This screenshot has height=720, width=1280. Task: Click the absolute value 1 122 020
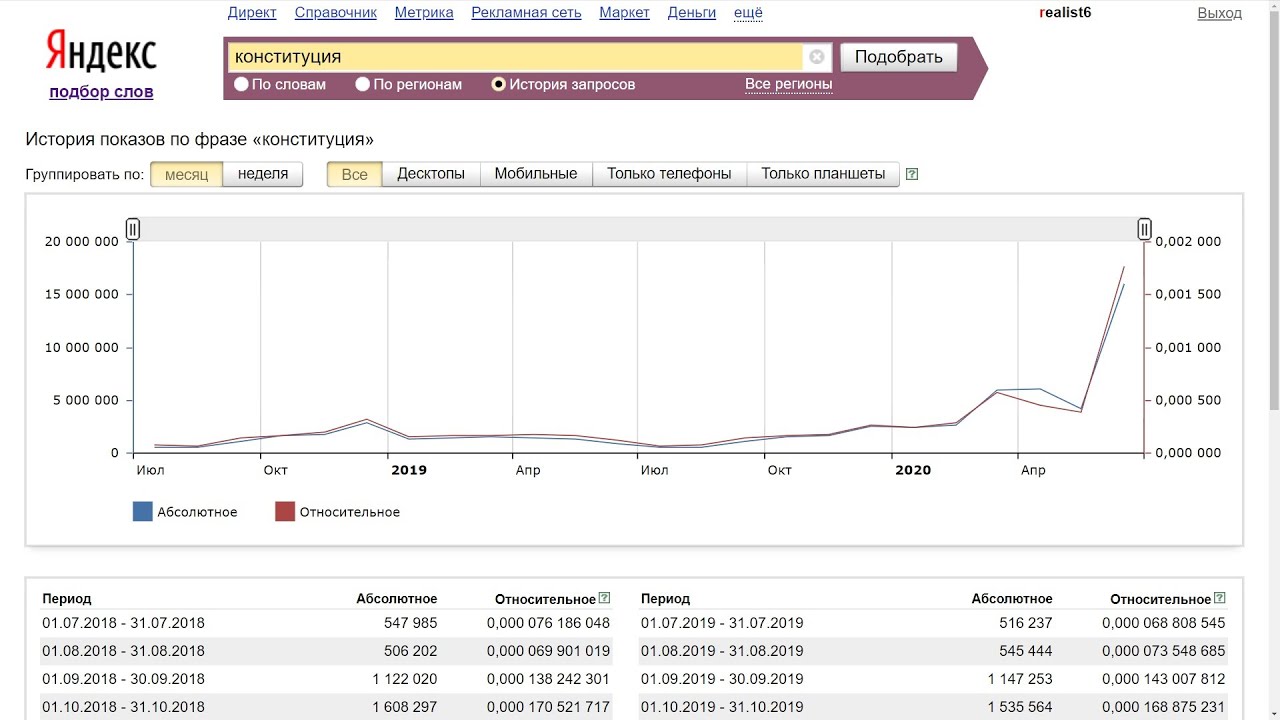(x=404, y=679)
